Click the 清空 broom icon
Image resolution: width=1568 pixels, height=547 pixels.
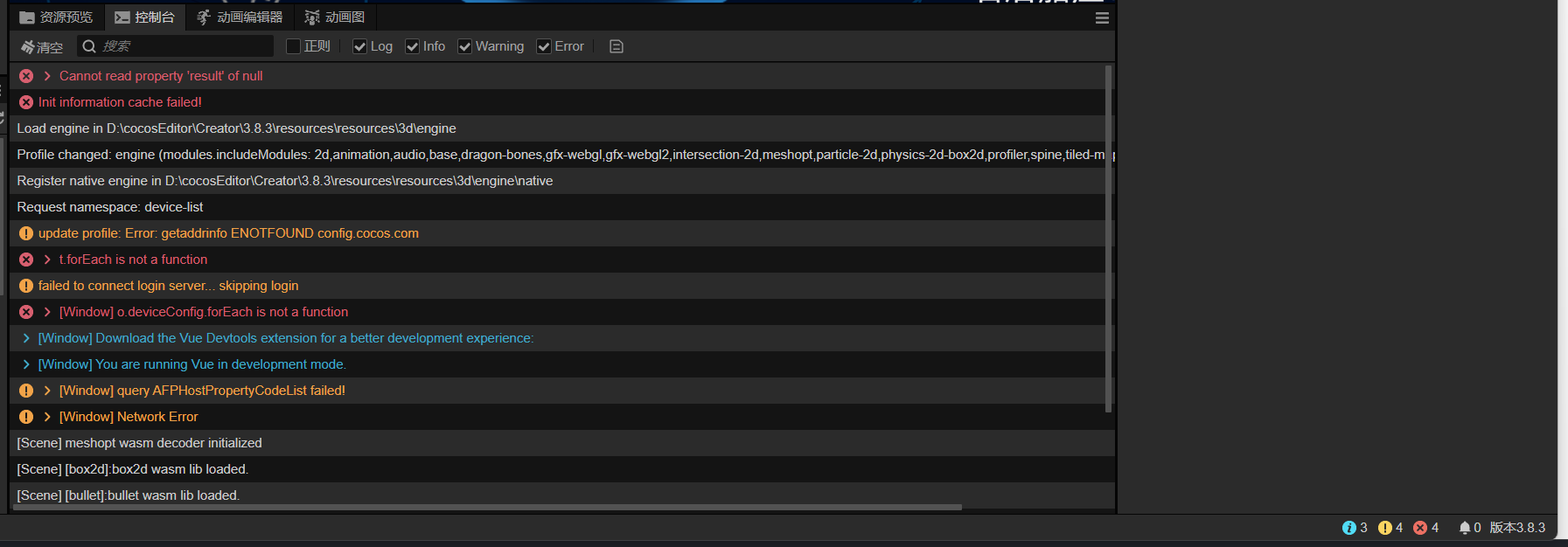[x=27, y=47]
